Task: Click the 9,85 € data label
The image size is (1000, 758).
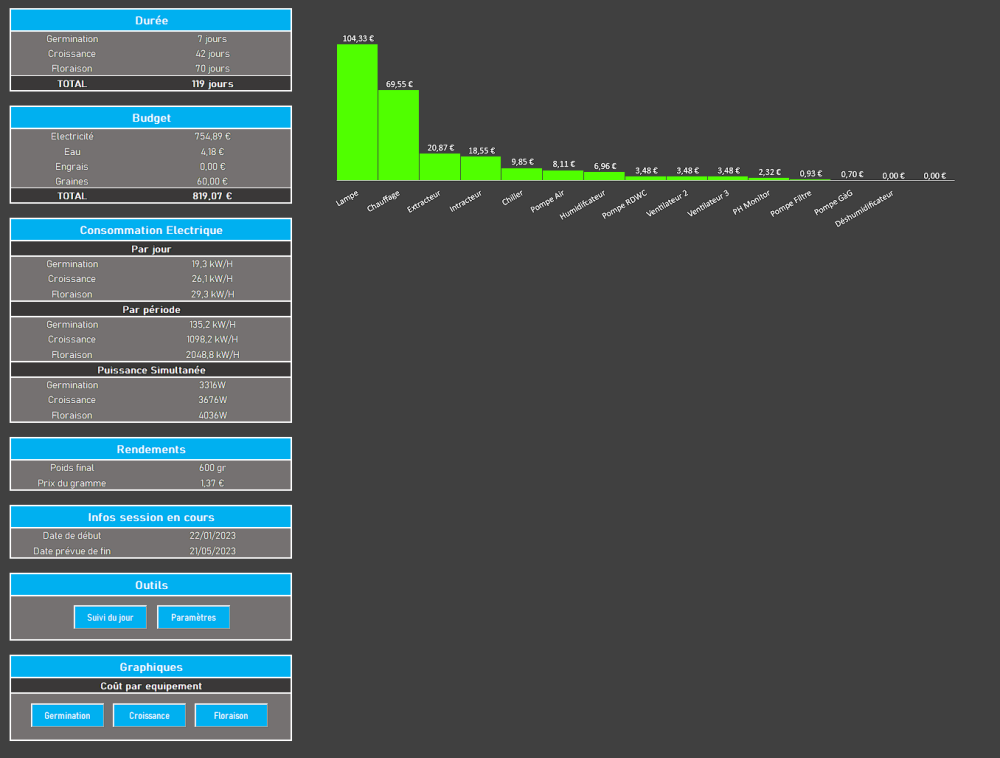Action: tap(522, 162)
